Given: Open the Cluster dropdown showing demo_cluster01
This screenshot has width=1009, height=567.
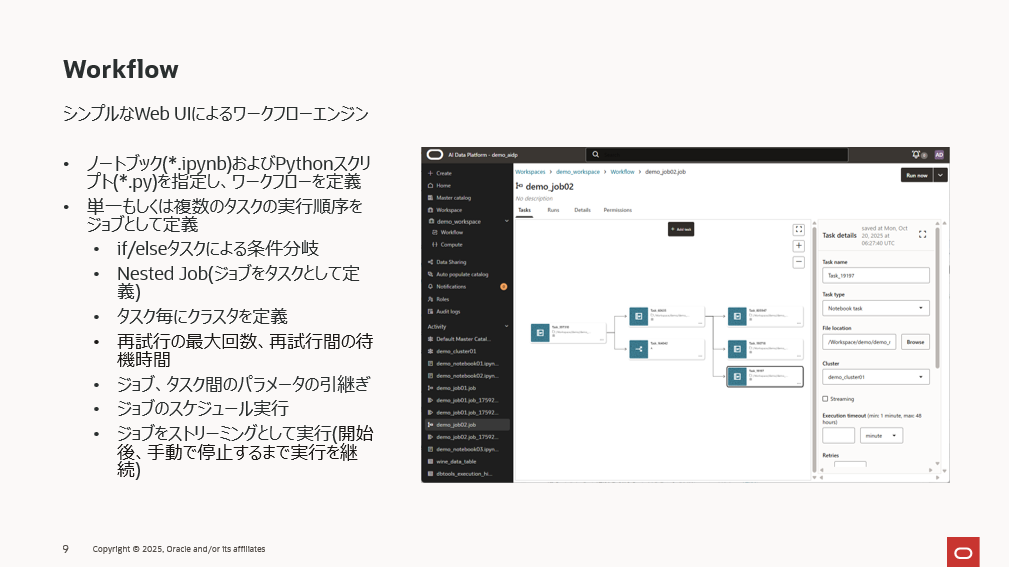Looking at the screenshot, I should point(876,377).
